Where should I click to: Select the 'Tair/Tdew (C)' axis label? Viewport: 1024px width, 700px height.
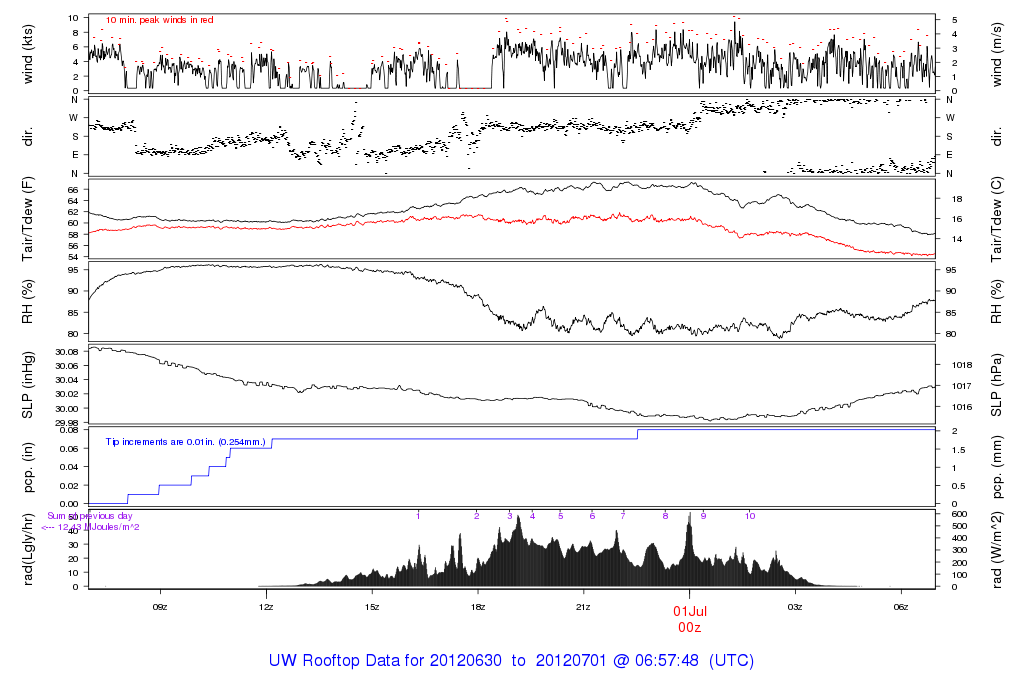pos(995,219)
